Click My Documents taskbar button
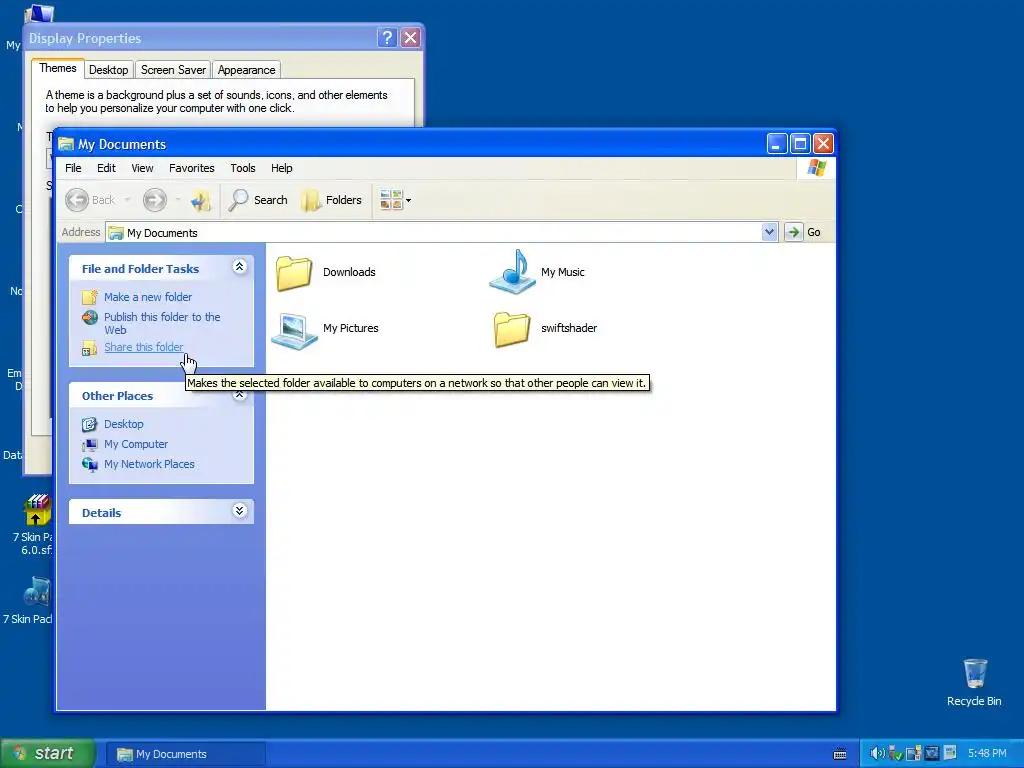 (x=186, y=754)
